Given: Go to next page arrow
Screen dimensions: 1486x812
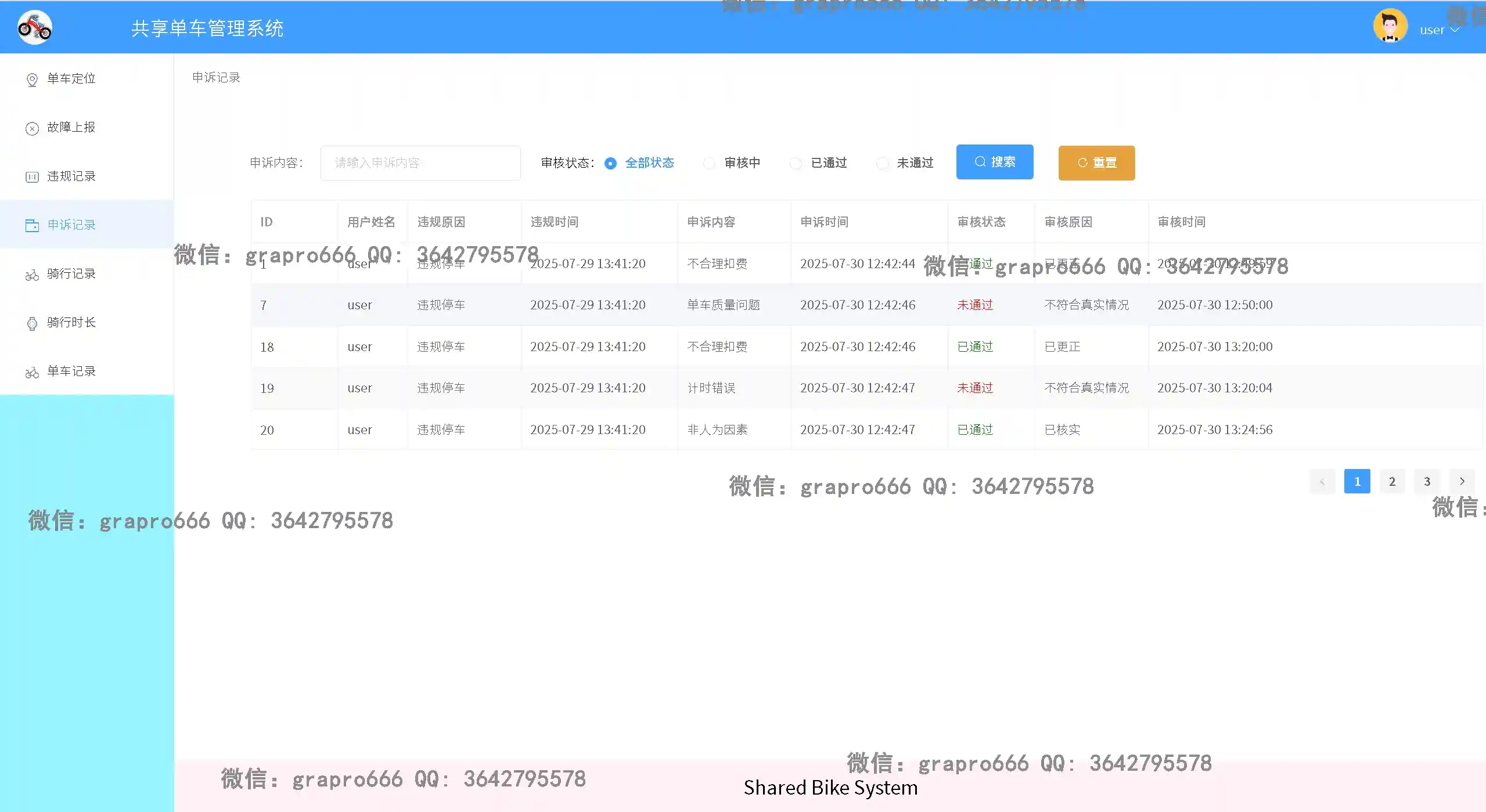Looking at the screenshot, I should (x=1462, y=481).
